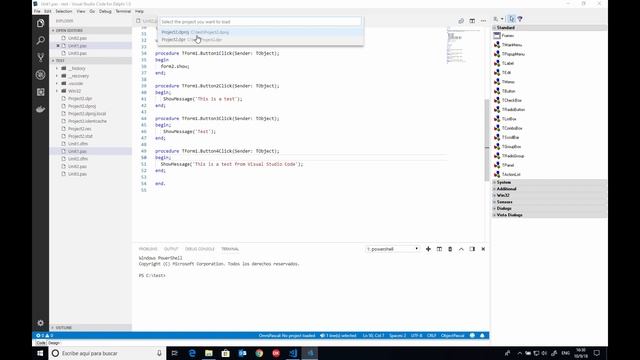This screenshot has width=640, height=360.
Task: Focus the project selection input field
Action: click(x=260, y=22)
